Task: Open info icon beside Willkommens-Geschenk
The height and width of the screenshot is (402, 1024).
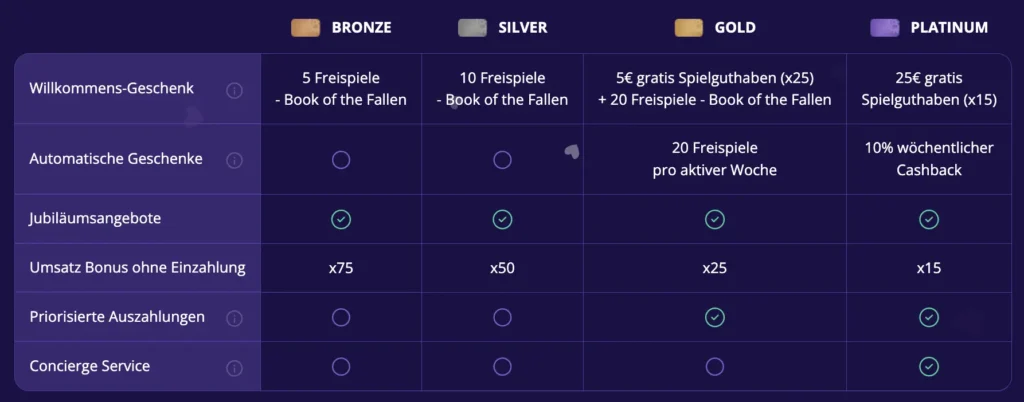Action: coord(235,90)
